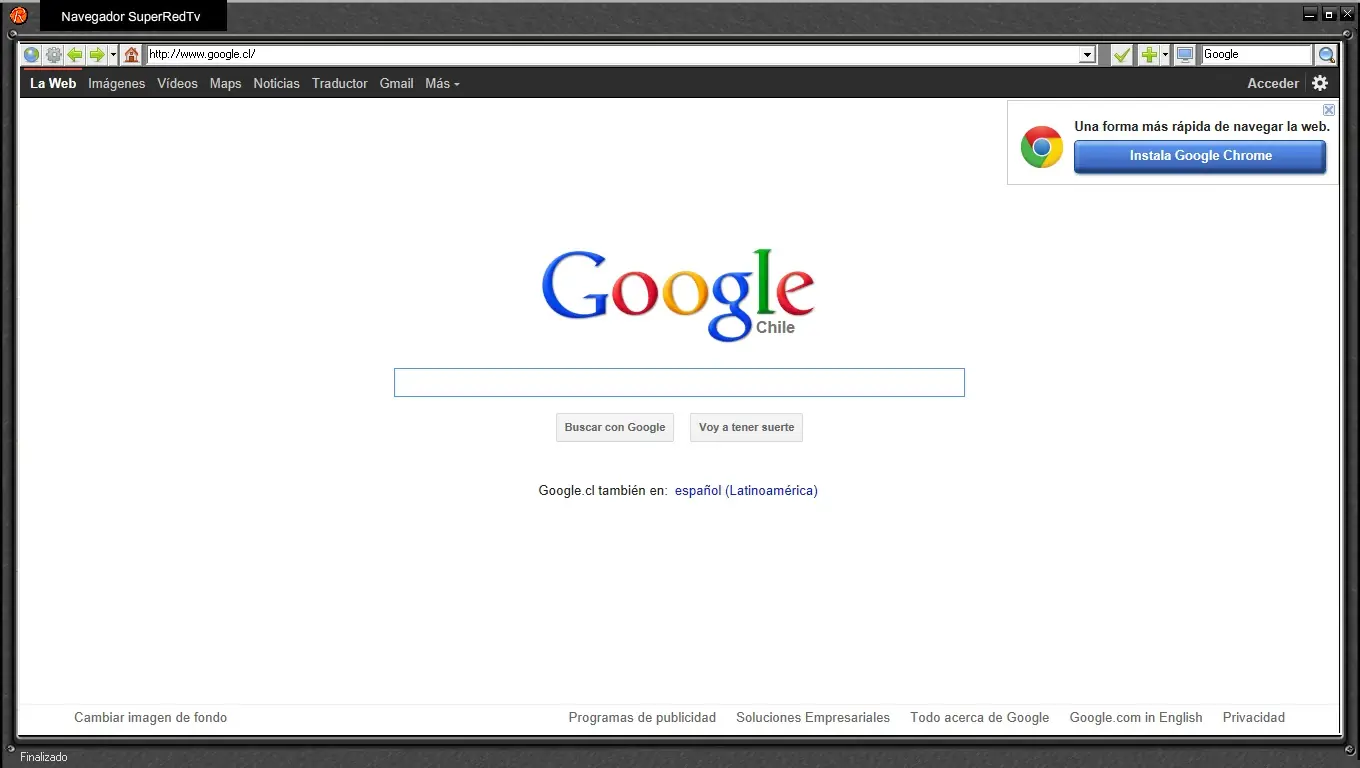
Task: Open Programas de publicidad link
Action: (x=642, y=718)
